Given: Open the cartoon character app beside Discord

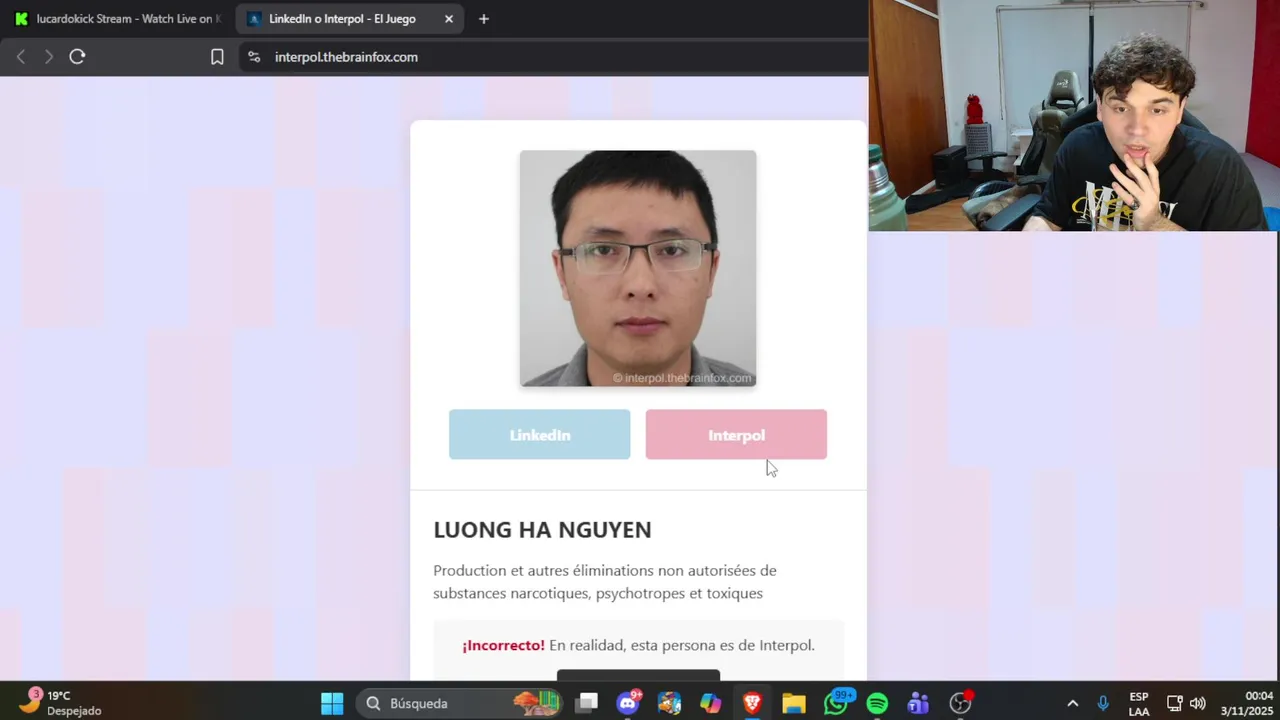Looking at the screenshot, I should click(x=670, y=703).
